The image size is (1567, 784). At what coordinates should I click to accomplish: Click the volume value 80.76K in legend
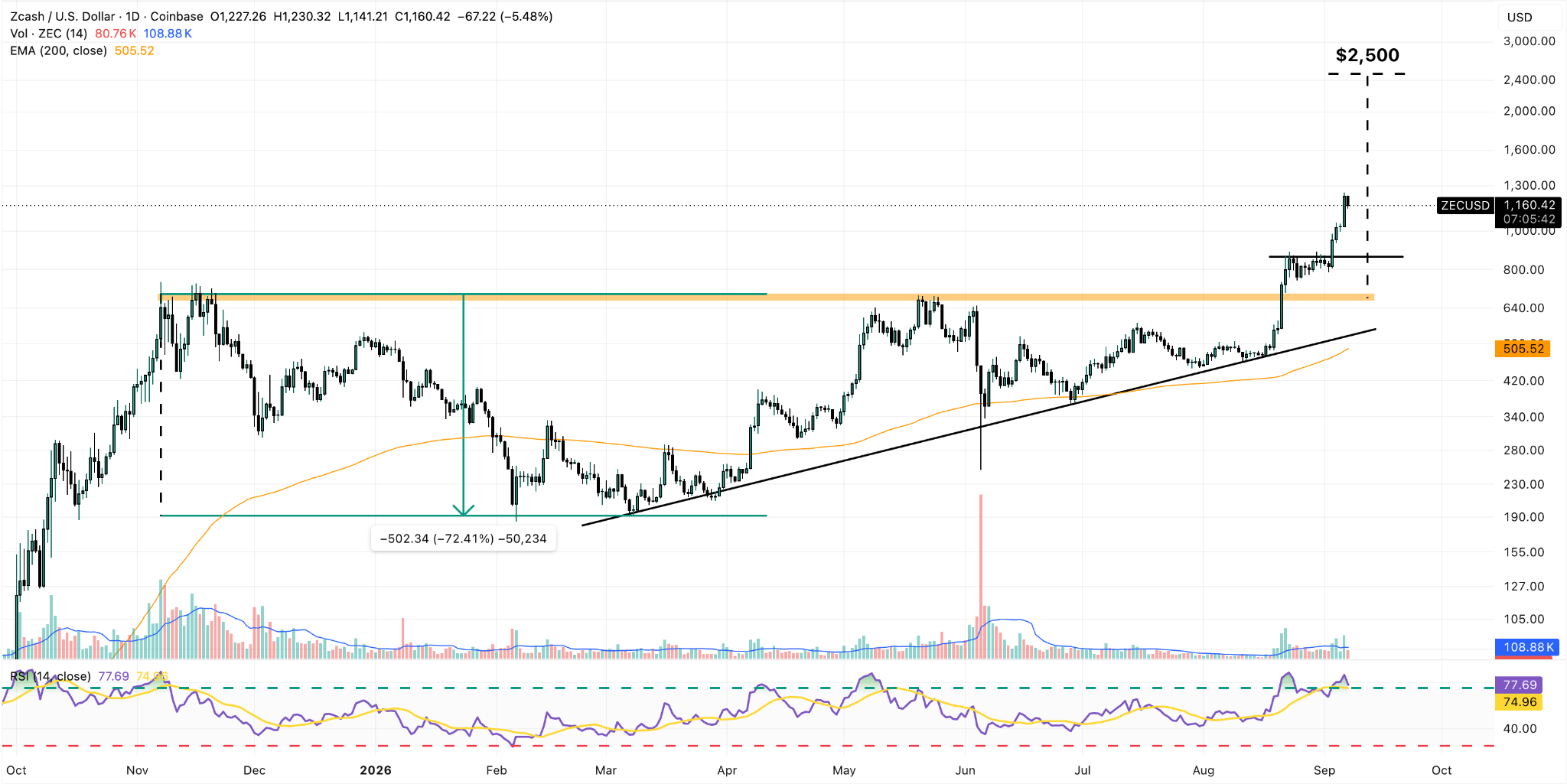coord(116,34)
